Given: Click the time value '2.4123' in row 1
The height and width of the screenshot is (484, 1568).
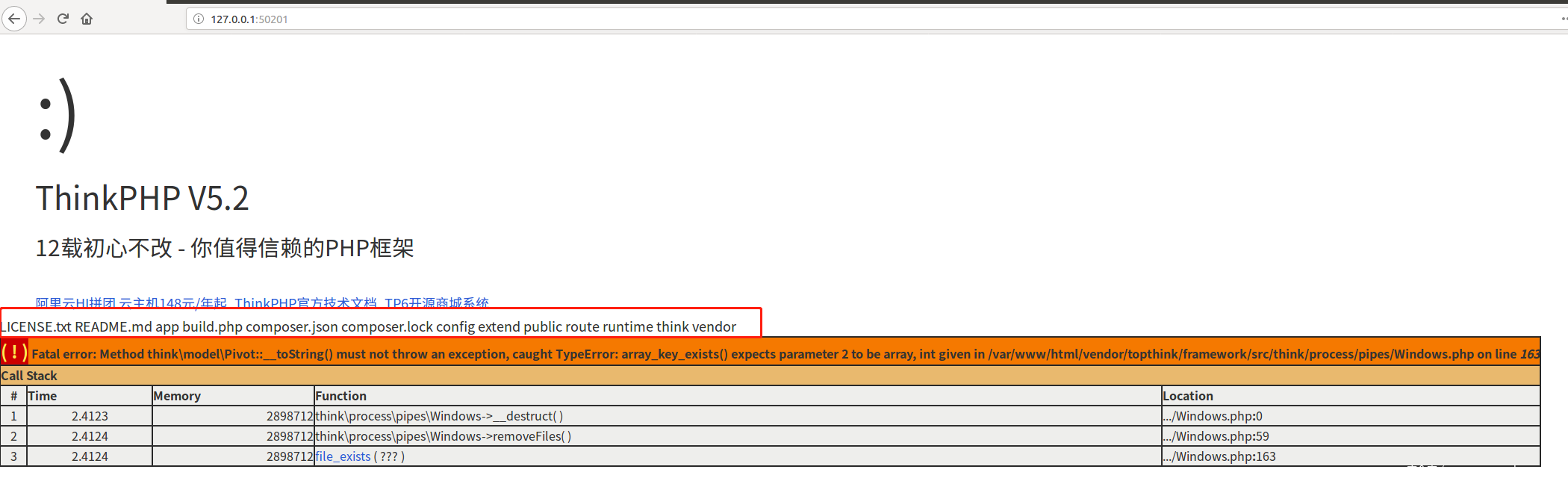Looking at the screenshot, I should point(90,416).
